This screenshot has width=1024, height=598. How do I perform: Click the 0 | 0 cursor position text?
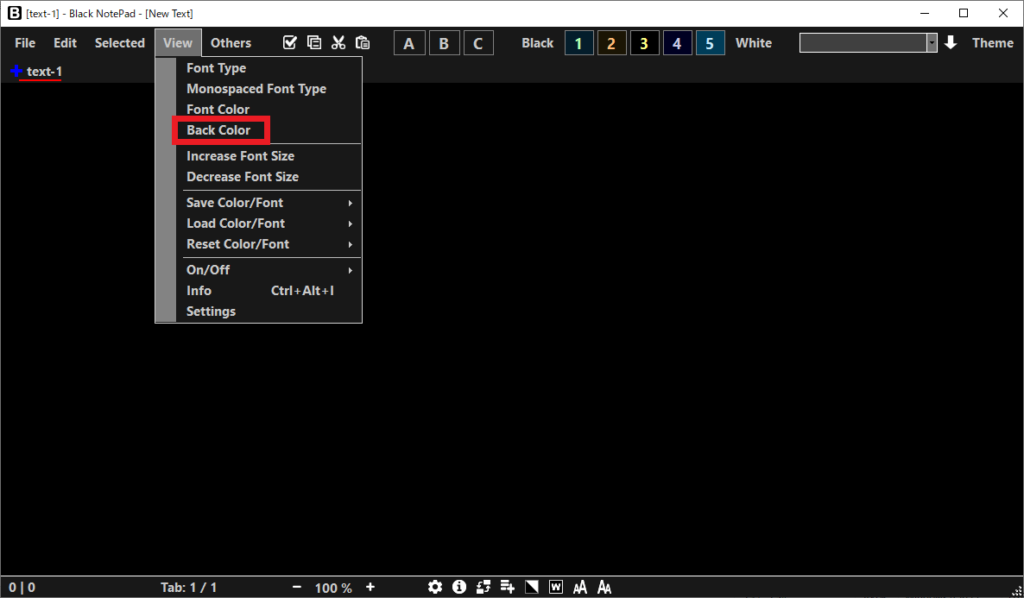(22, 588)
